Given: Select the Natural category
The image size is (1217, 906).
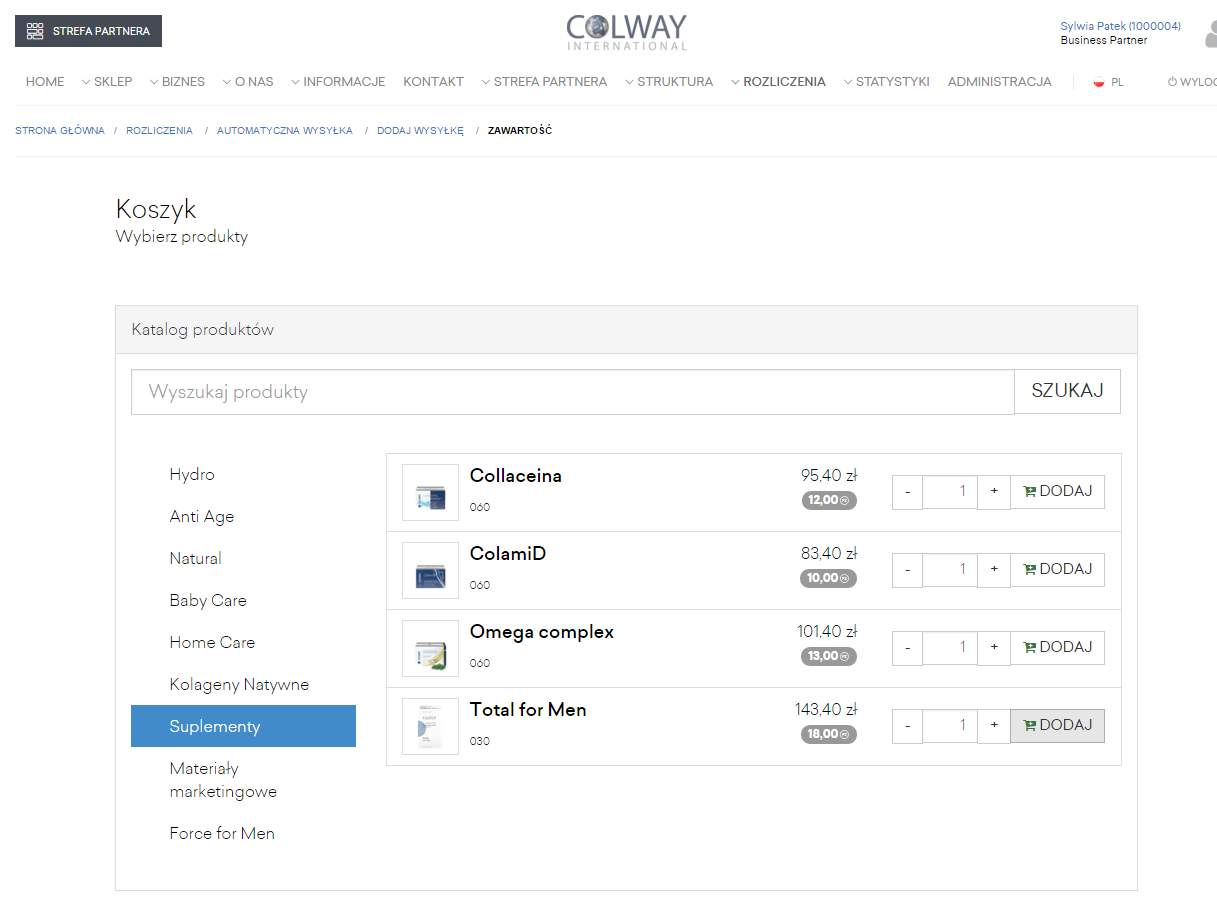Looking at the screenshot, I should [243, 559].
